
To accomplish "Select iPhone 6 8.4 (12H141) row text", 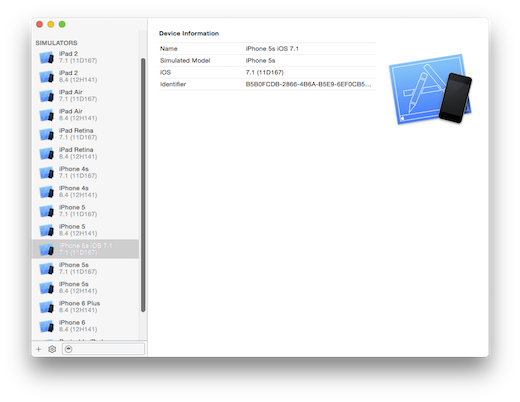I will 78,326.
